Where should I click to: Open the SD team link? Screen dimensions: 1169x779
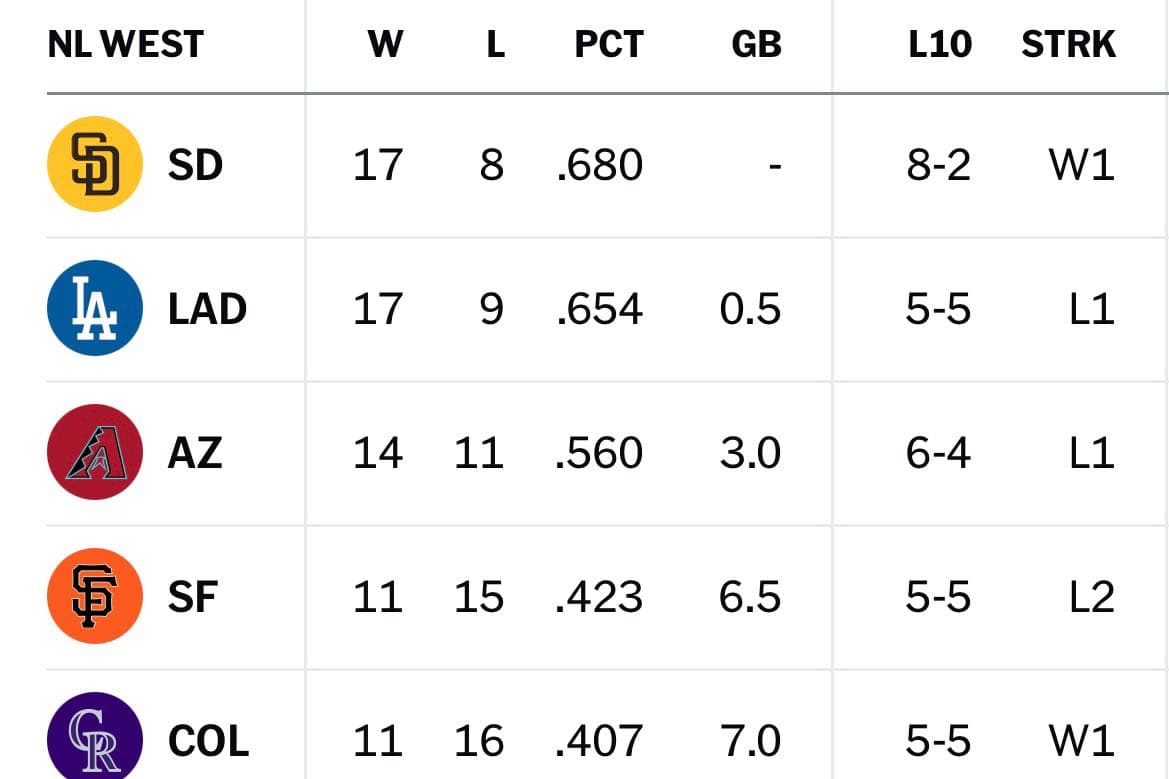point(195,165)
